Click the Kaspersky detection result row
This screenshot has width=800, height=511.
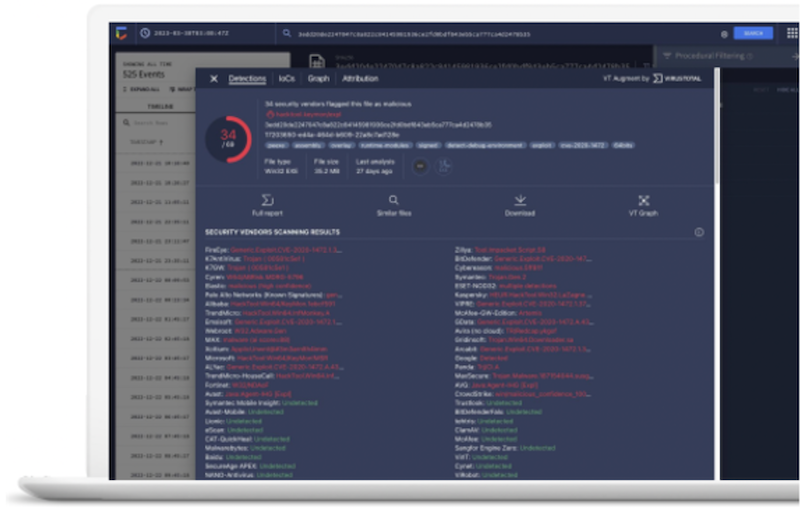(x=523, y=295)
